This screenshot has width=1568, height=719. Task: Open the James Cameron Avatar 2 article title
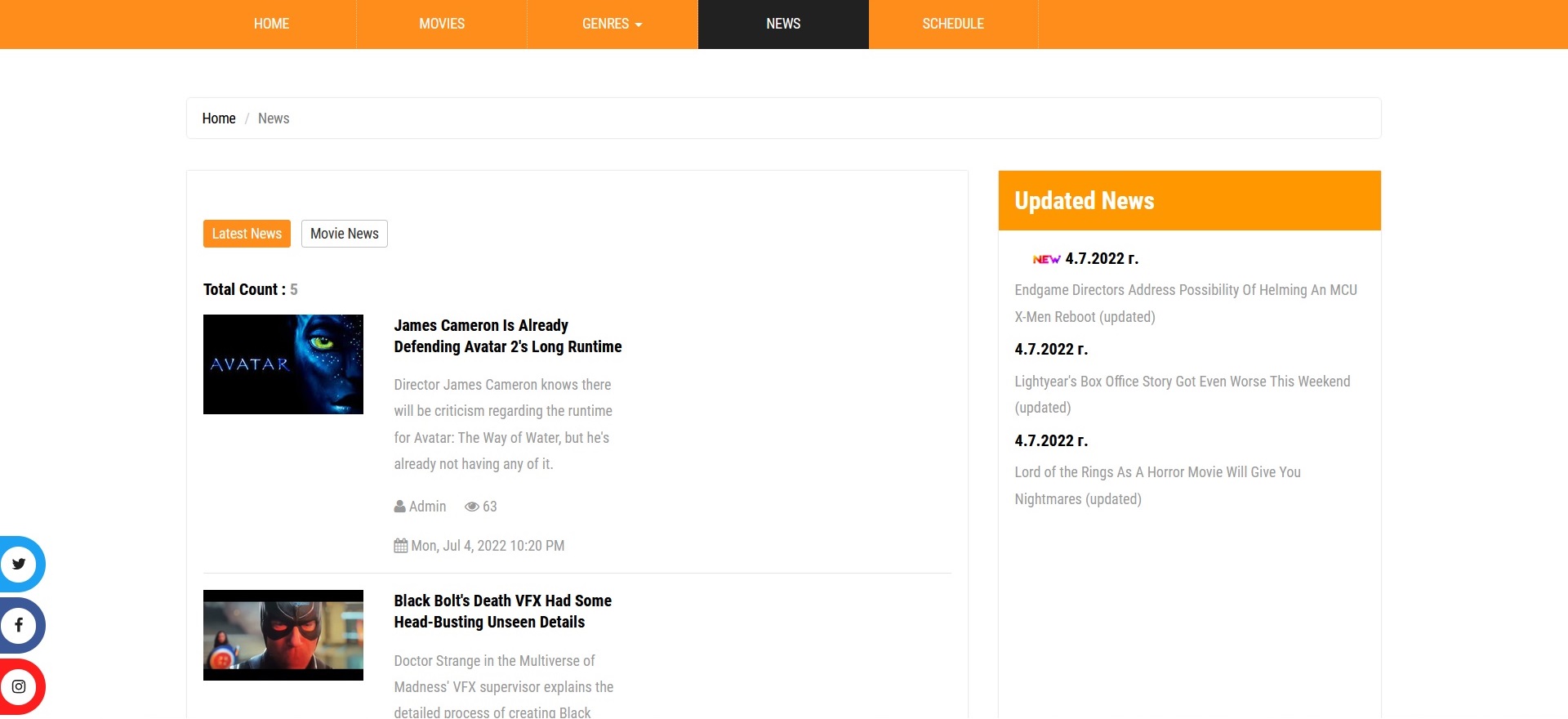click(x=507, y=336)
